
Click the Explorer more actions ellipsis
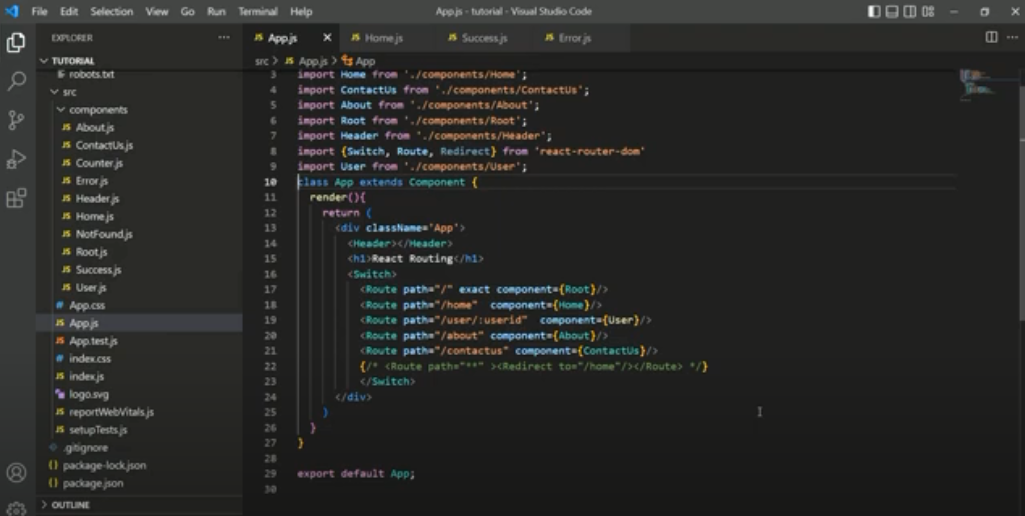224,38
